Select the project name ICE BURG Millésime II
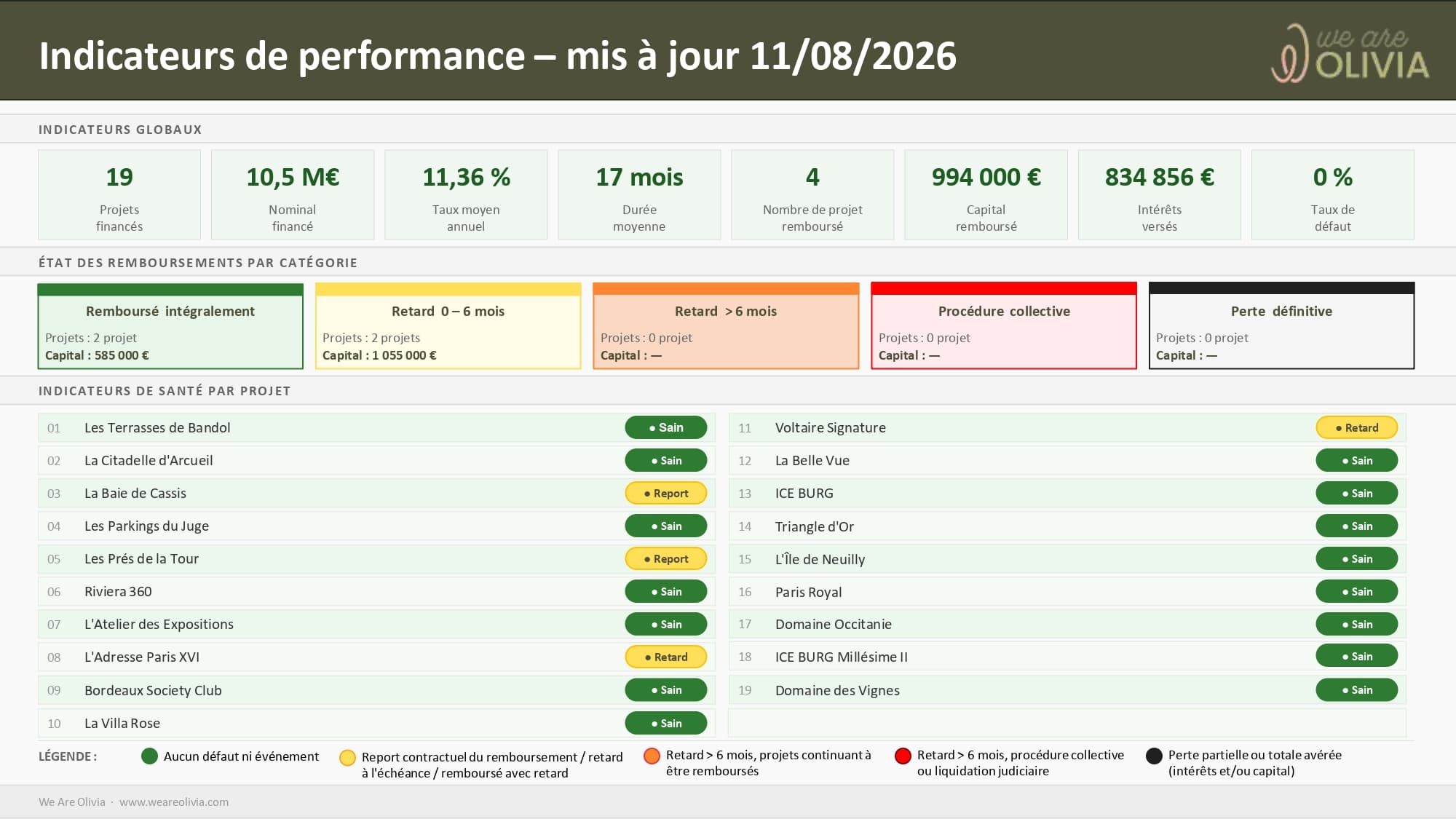The width and height of the screenshot is (1456, 819). click(842, 657)
